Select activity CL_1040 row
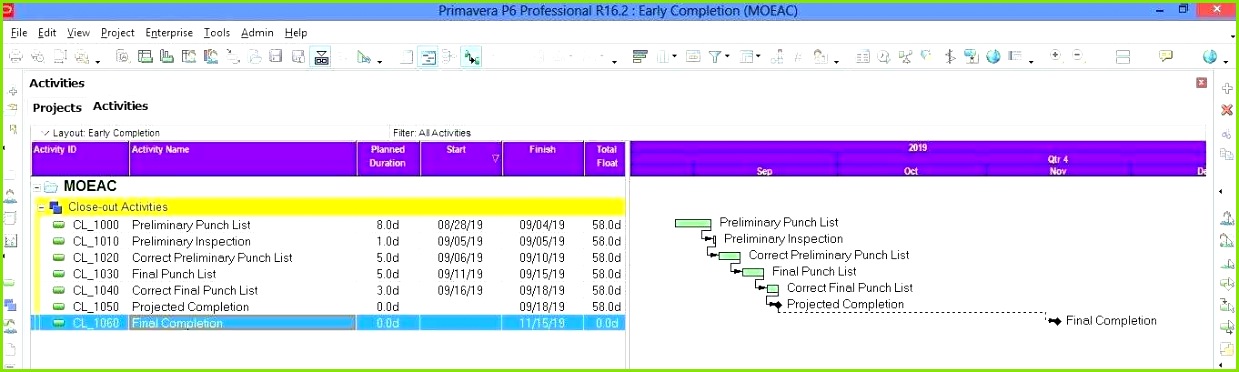The image size is (1239, 372). coord(328,290)
